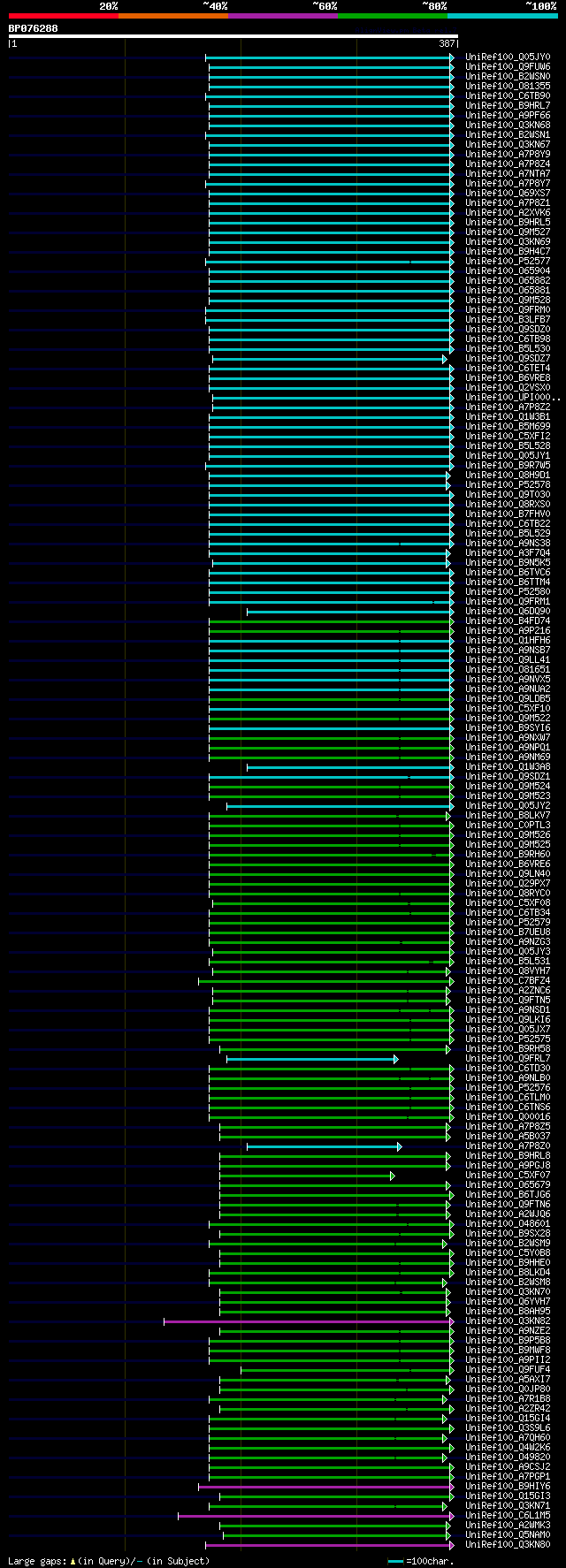This screenshot has height=1568, width=566.
Task: Open hit UniRef100_B9R7W5
Action: click(x=508, y=466)
